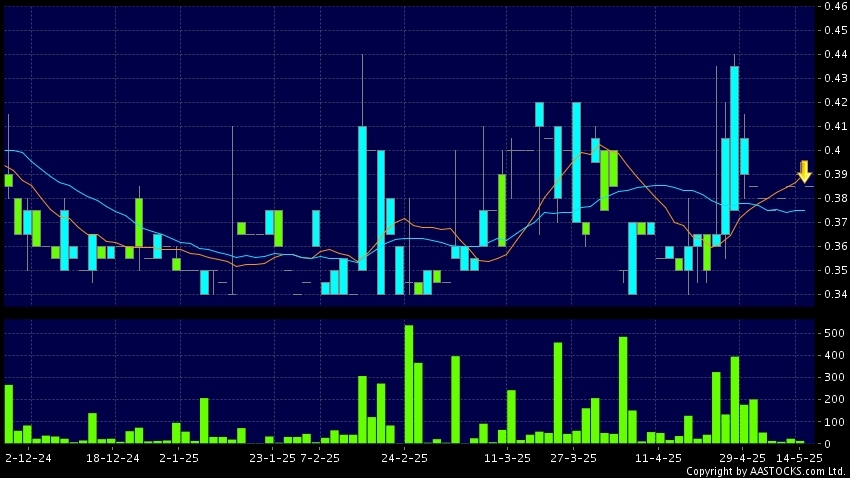Click the 0.39 price axis label
The image size is (850, 478).
click(836, 174)
